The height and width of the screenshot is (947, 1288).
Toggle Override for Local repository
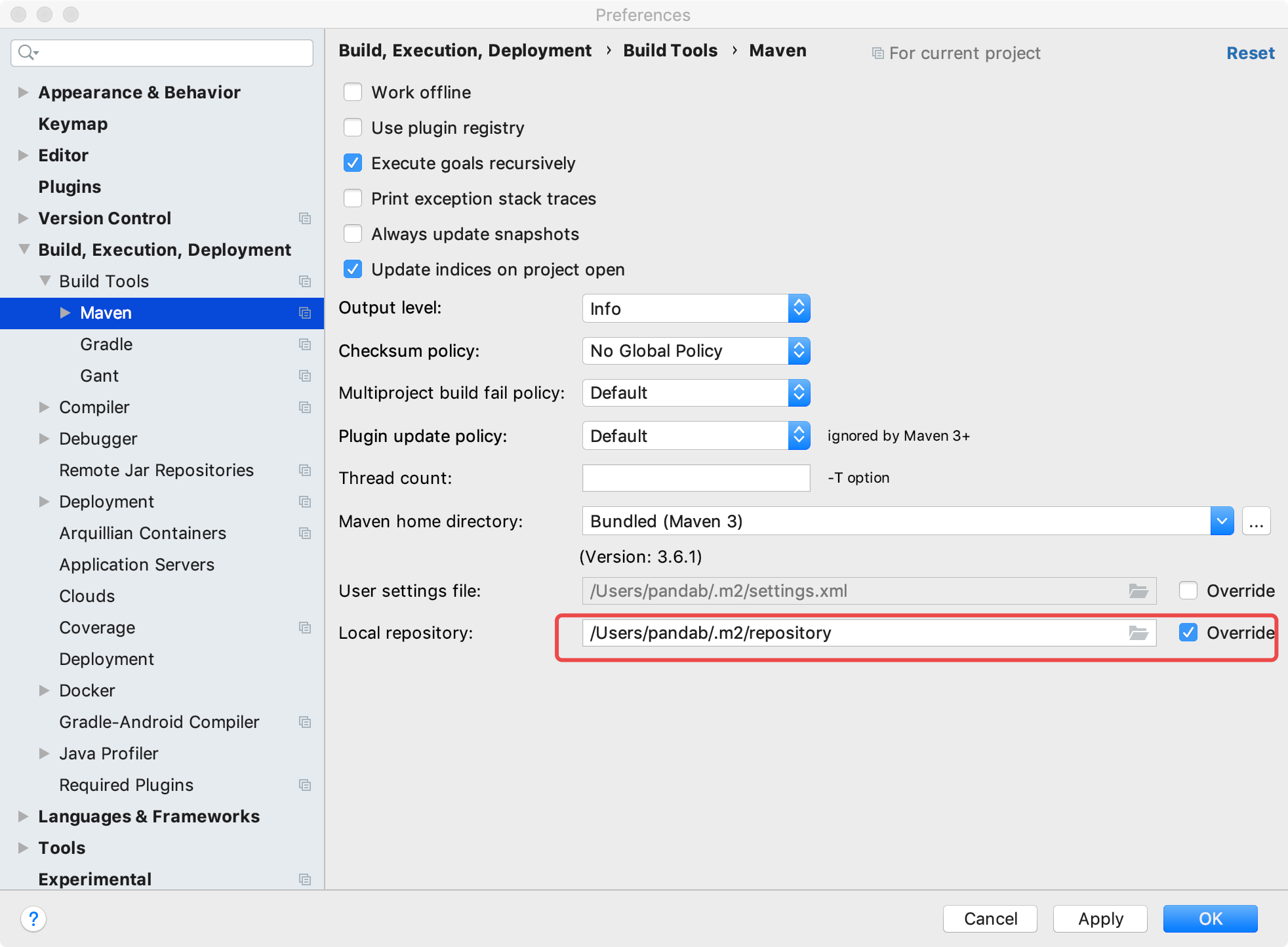coord(1188,633)
